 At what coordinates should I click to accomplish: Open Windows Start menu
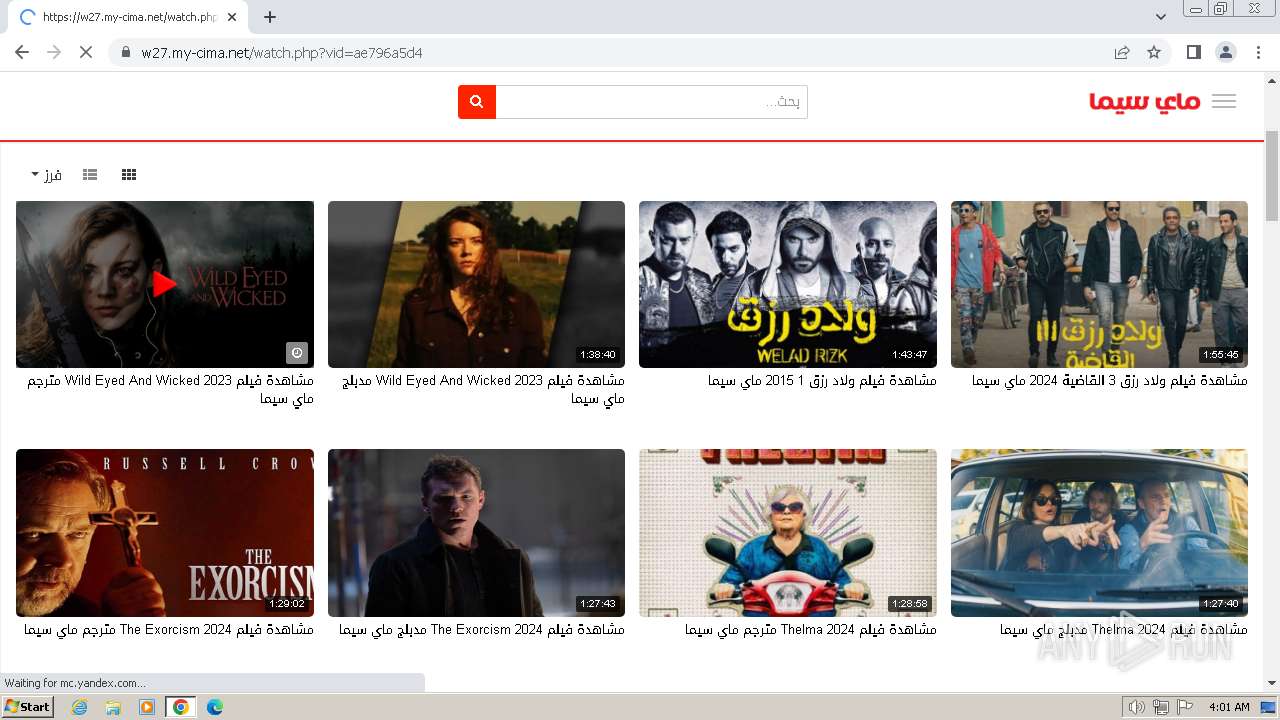(x=27, y=707)
